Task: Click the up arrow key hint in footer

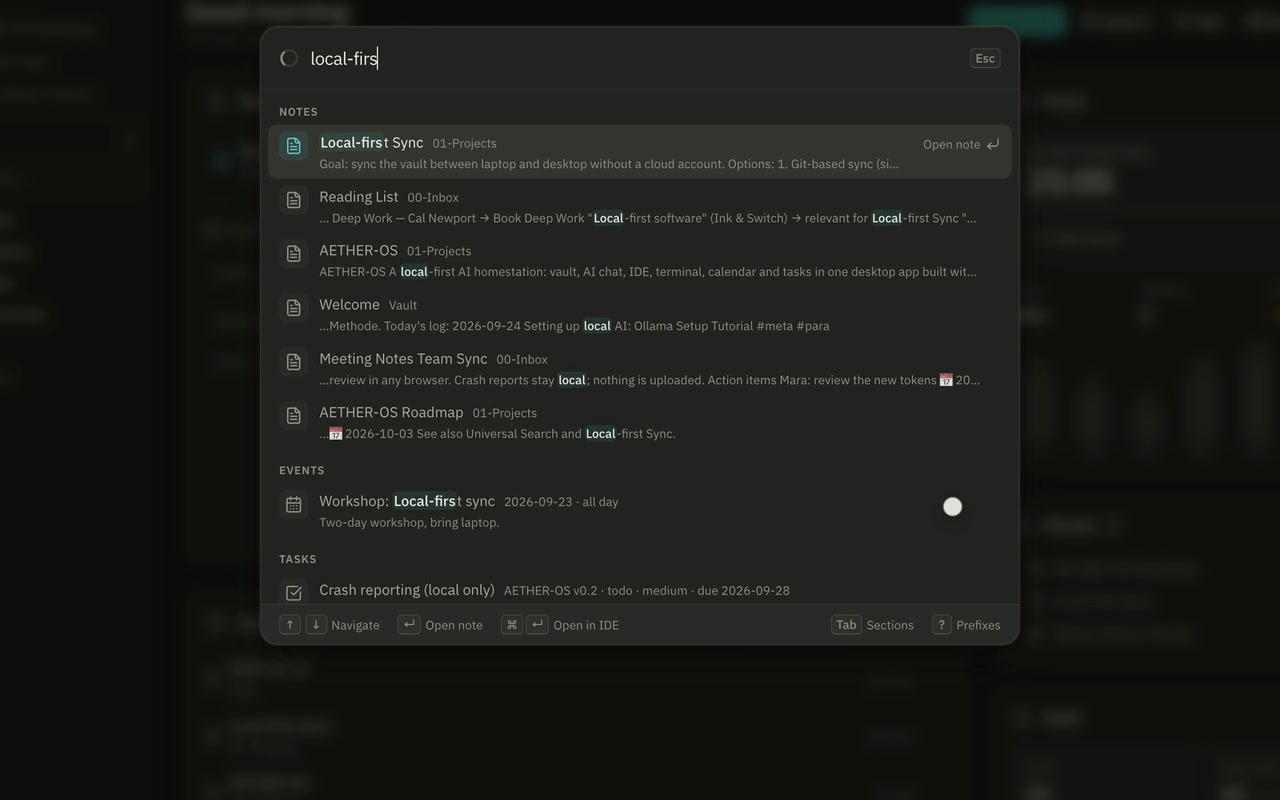Action: tap(290, 625)
